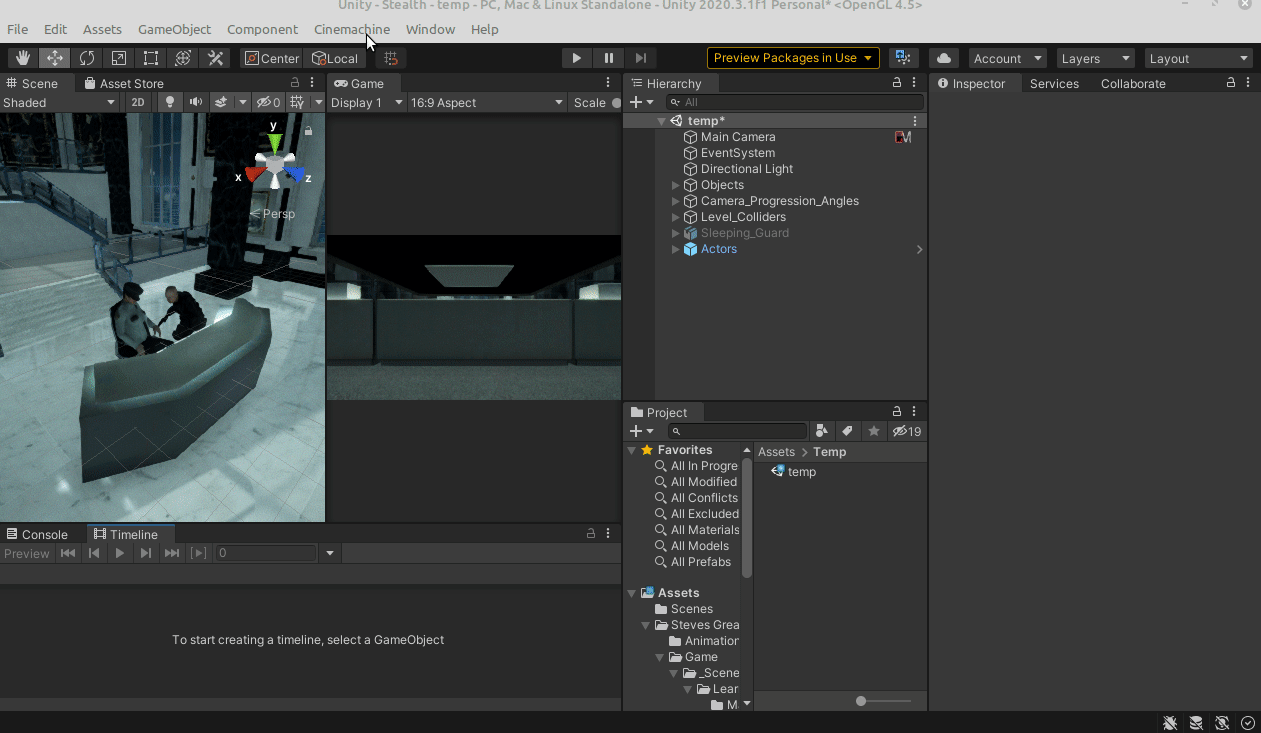This screenshot has height=733, width=1261.
Task: Toggle Center pivot mode button
Action: pyautogui.click(x=271, y=58)
